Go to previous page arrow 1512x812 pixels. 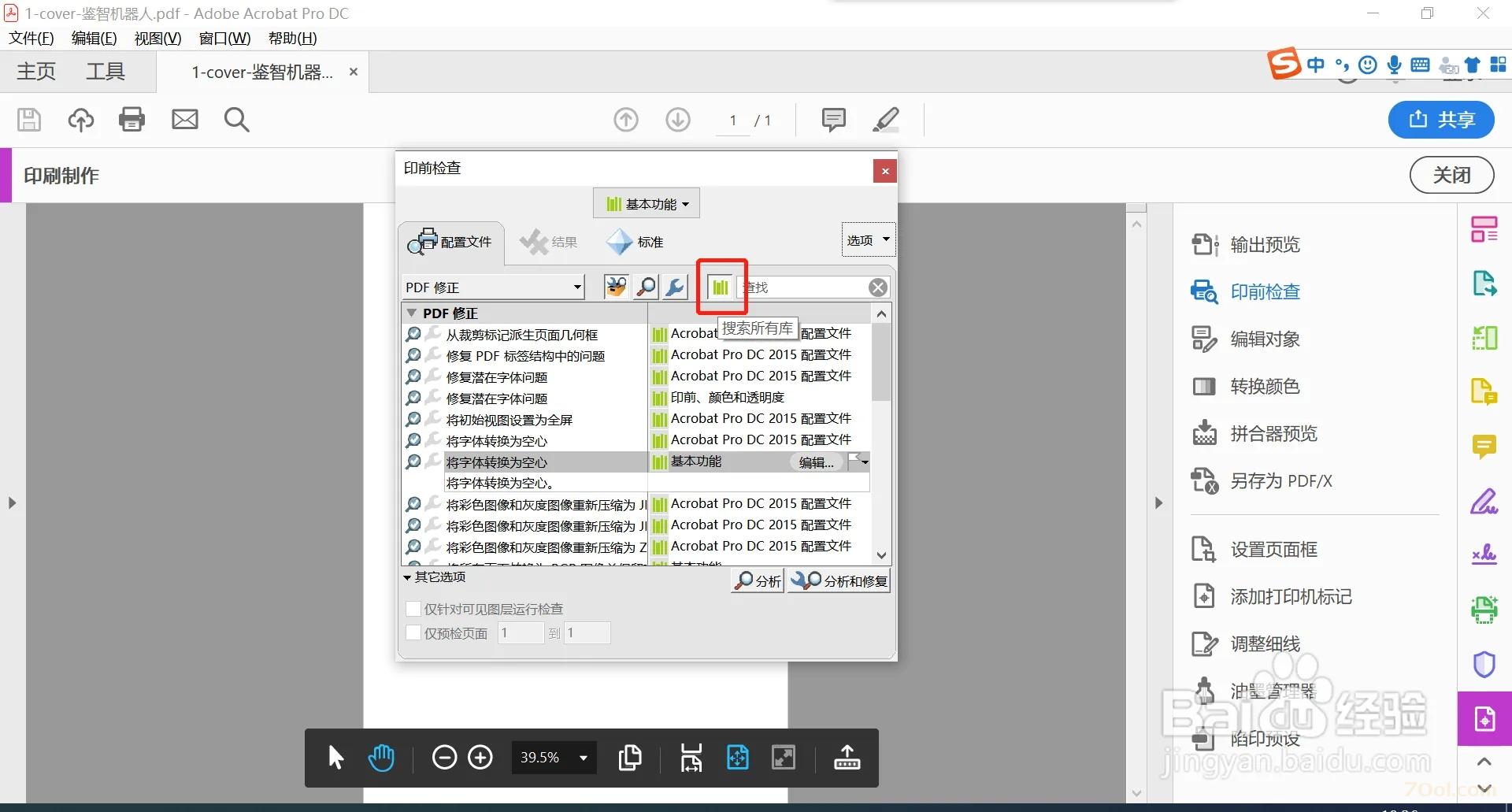point(626,120)
